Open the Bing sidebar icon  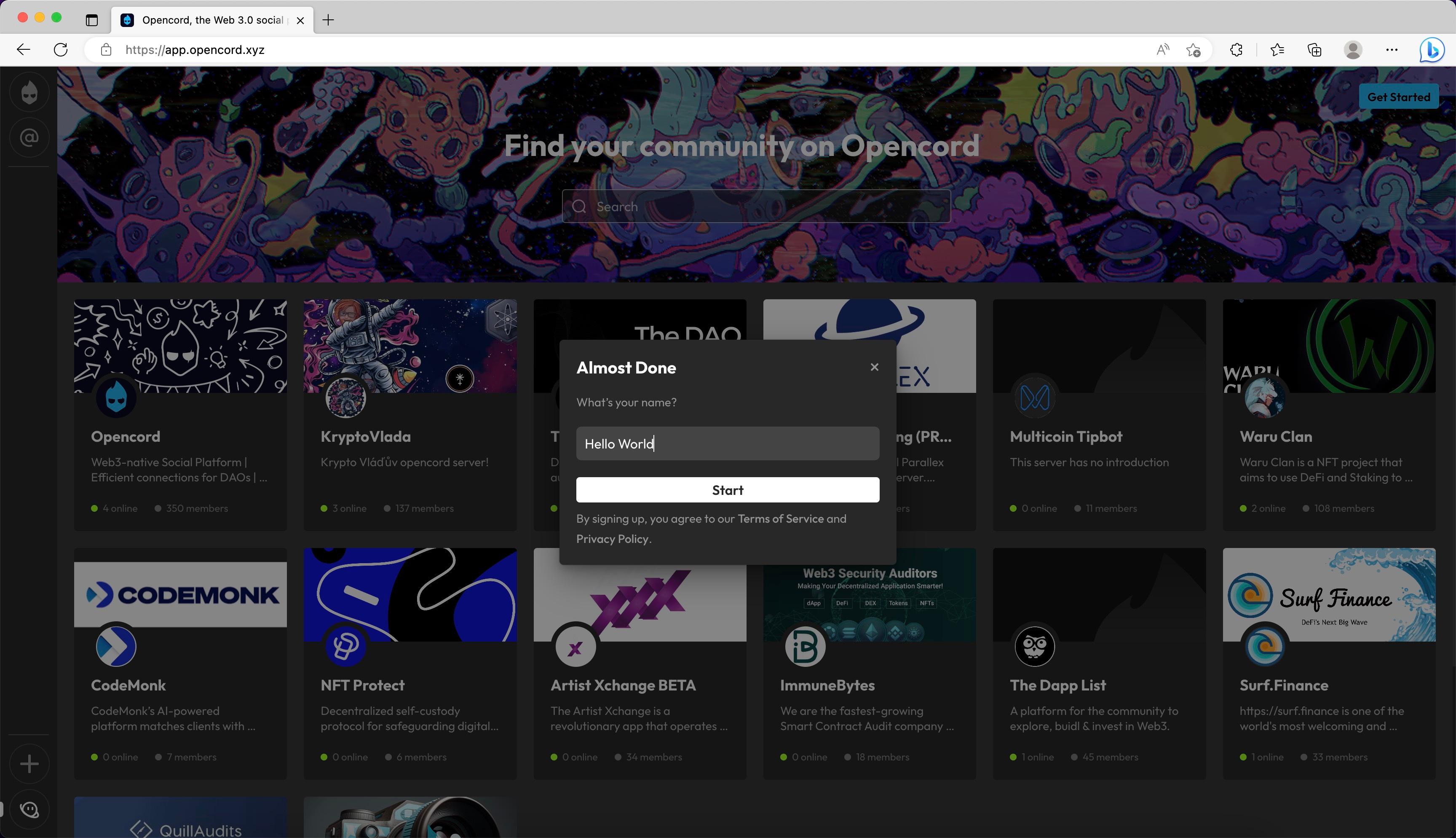pos(1431,49)
